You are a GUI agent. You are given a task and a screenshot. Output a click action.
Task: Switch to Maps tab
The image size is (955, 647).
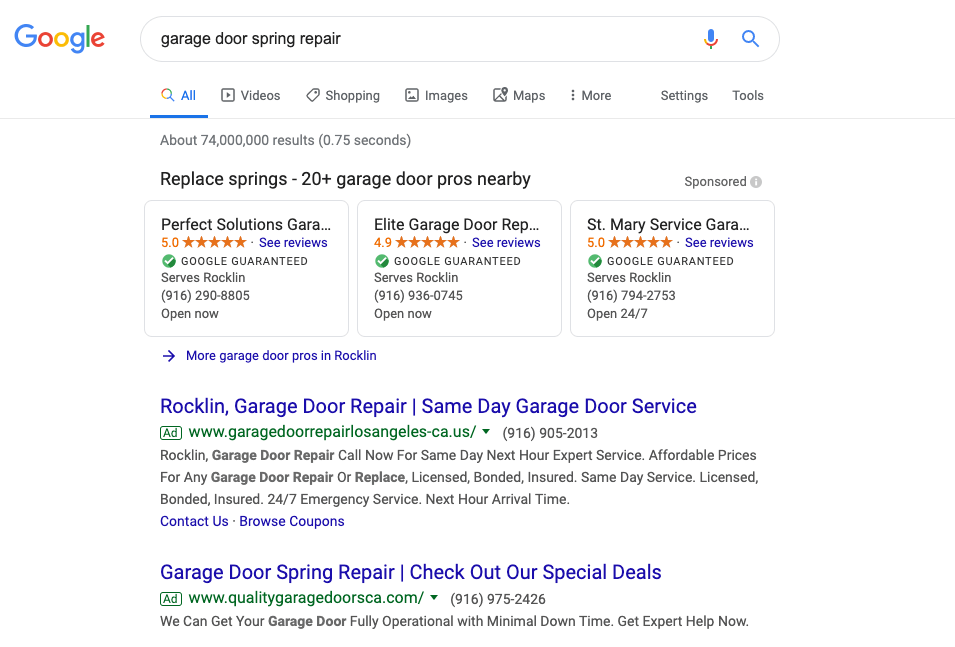[519, 96]
